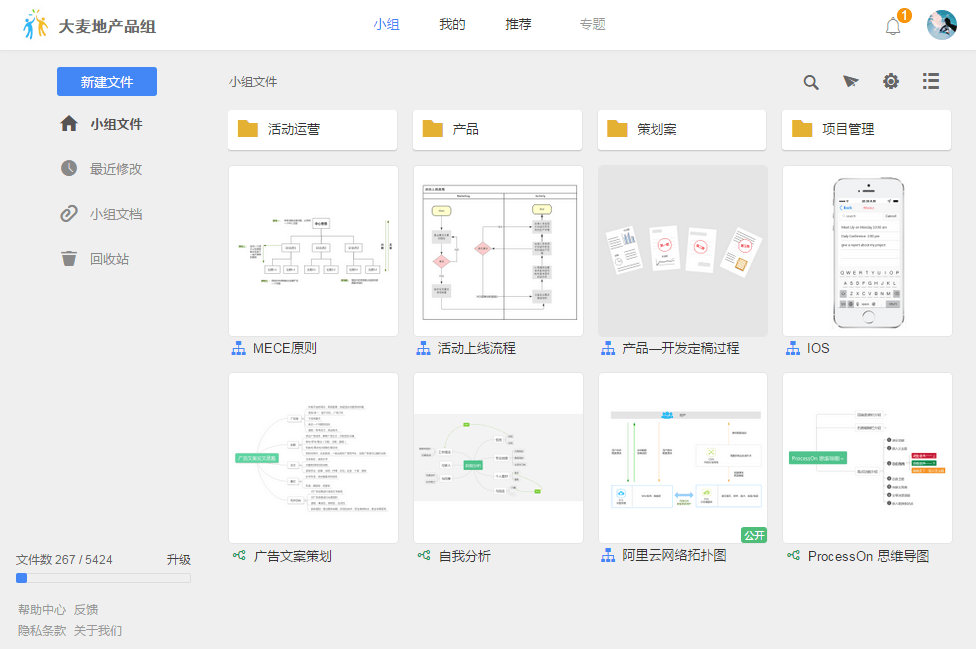The width and height of the screenshot is (976, 649).
Task: Click the link icon beside 小组文档
Action: point(67,213)
